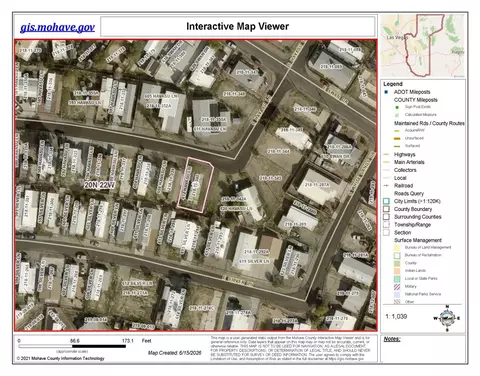The image size is (480, 376).
Task: Click the Roads Query legend label
Action: pos(409,193)
